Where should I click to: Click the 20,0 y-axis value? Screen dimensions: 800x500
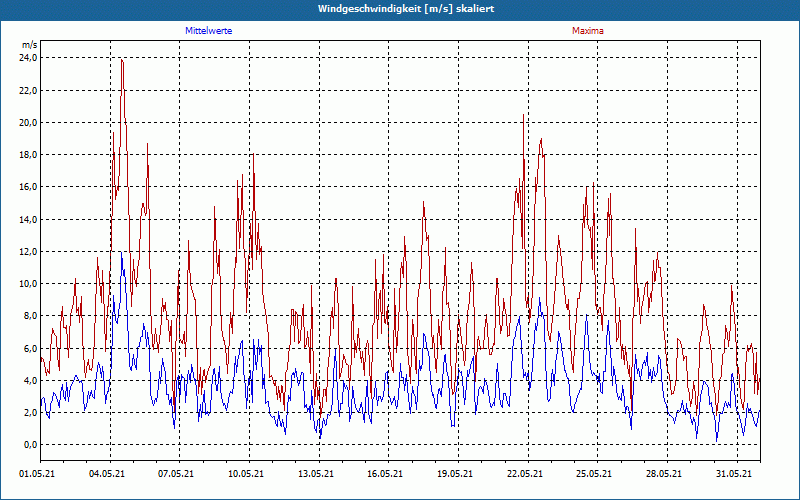[29, 122]
